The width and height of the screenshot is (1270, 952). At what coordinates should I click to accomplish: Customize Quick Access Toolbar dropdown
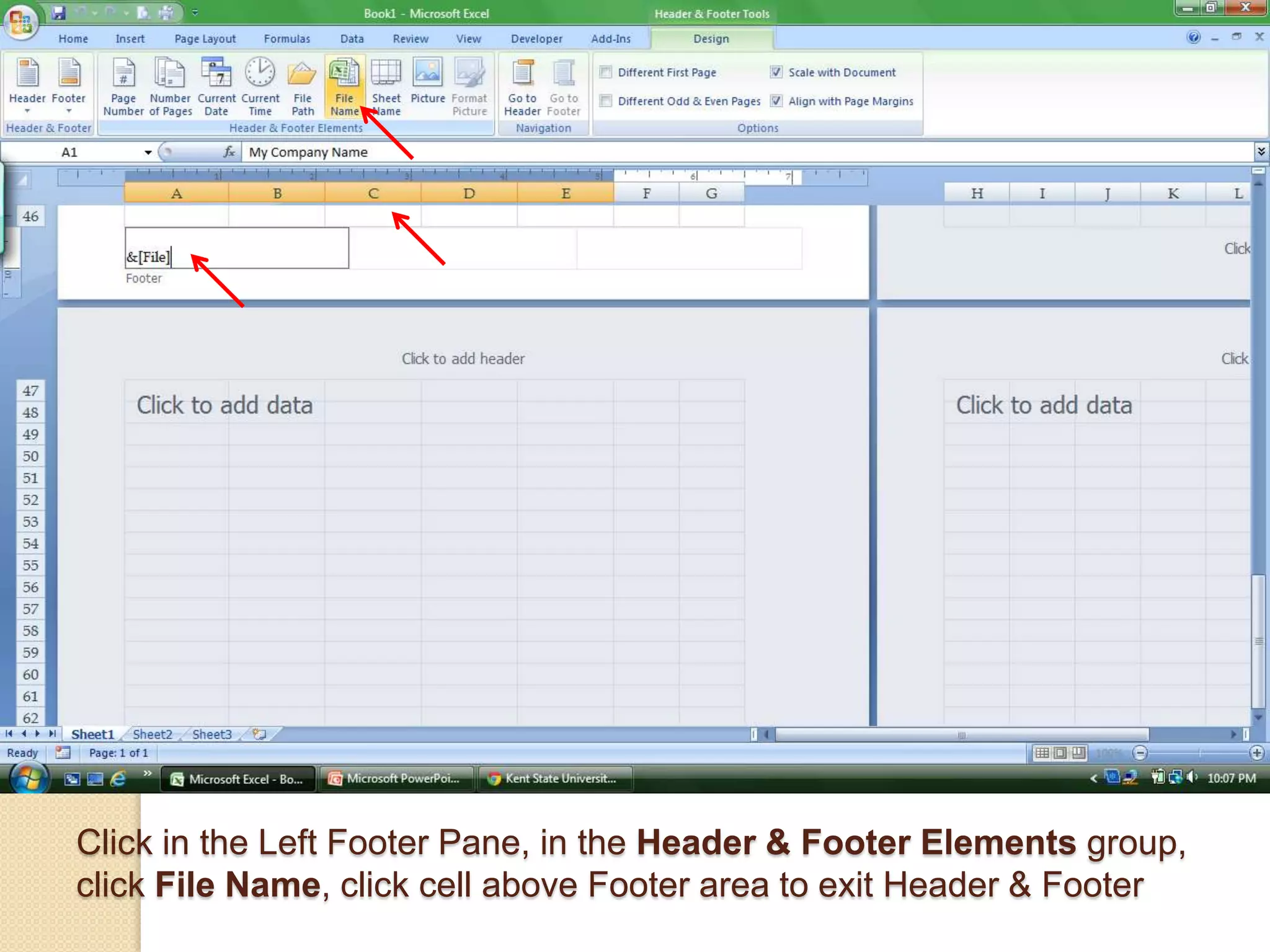195,12
